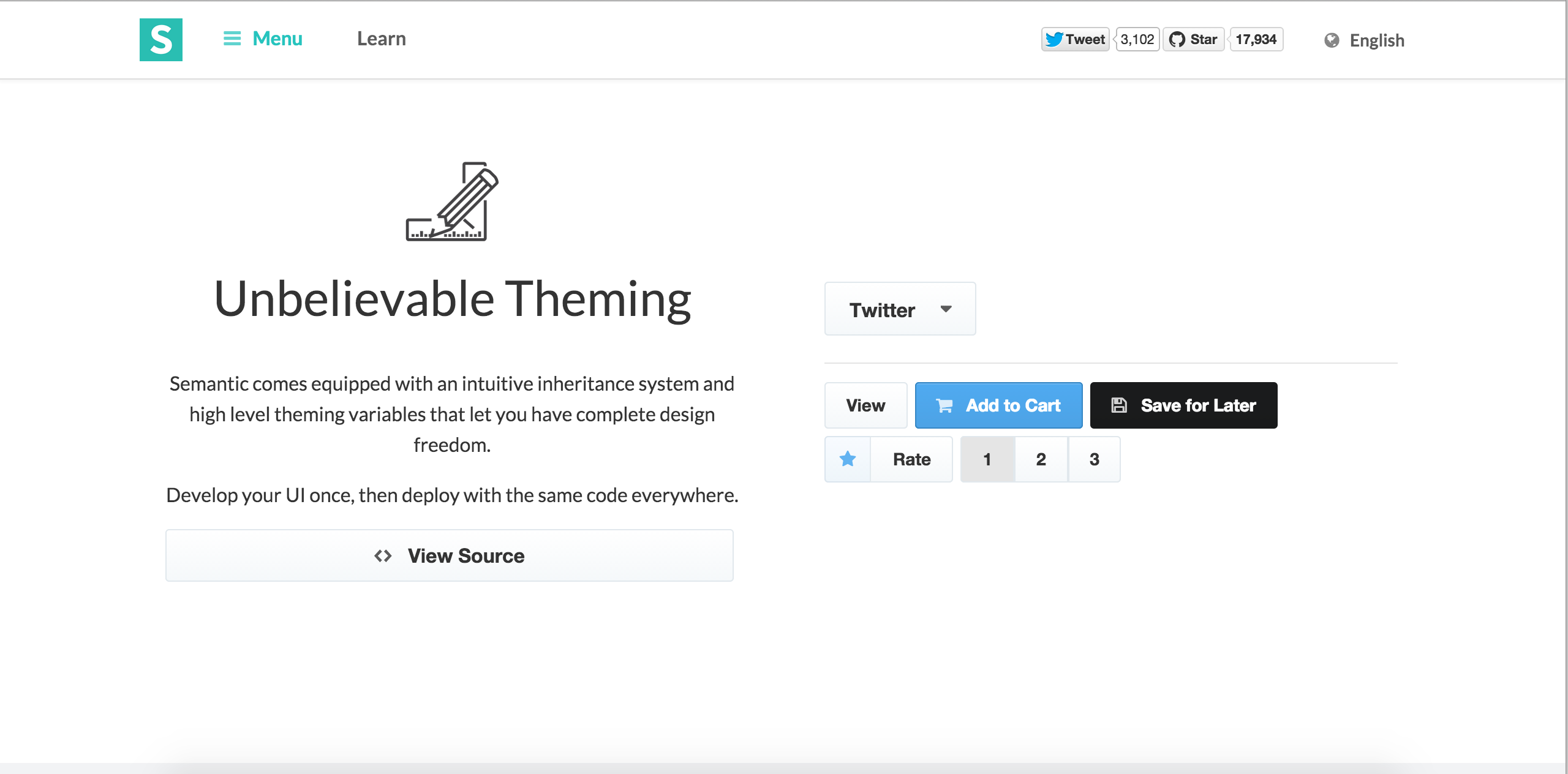Expand the Twitter theme dropdown
1568x774 pixels.
[900, 309]
